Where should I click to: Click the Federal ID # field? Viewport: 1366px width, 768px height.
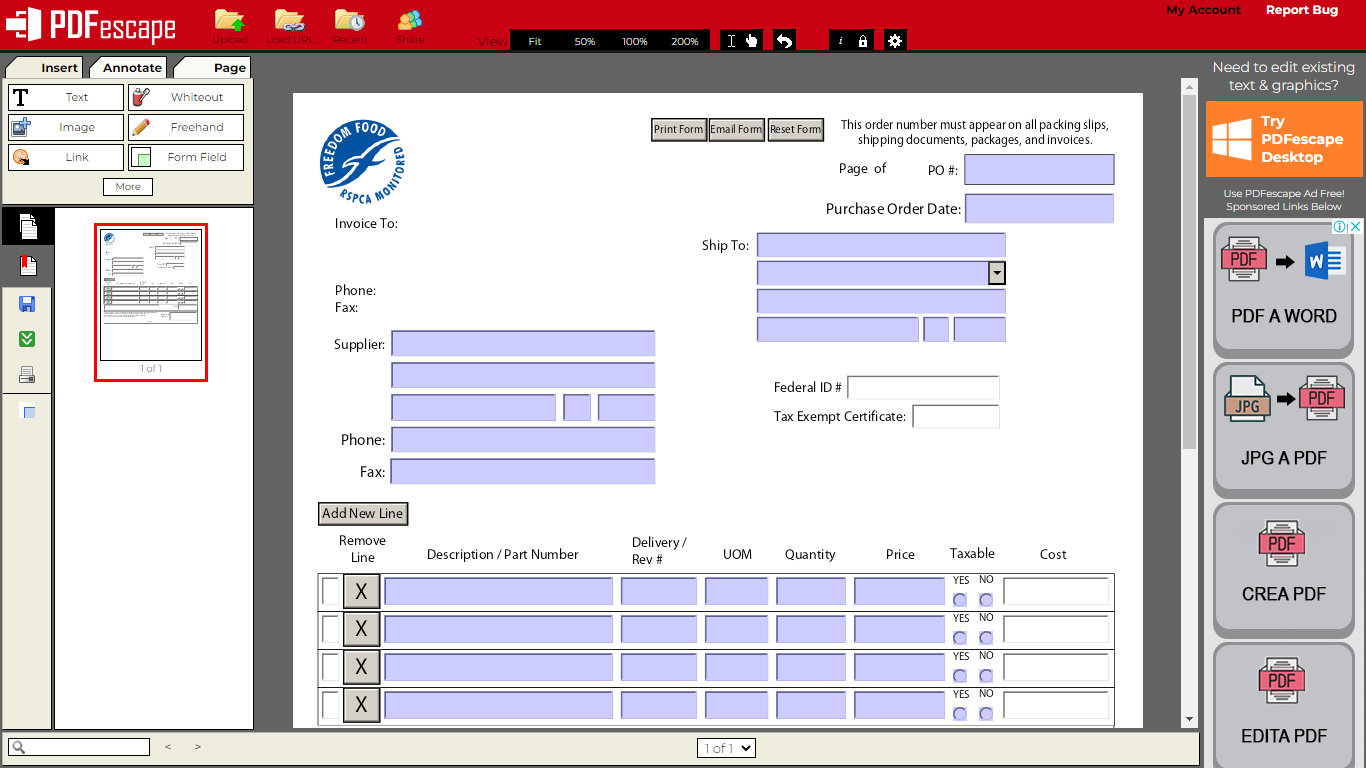923,388
